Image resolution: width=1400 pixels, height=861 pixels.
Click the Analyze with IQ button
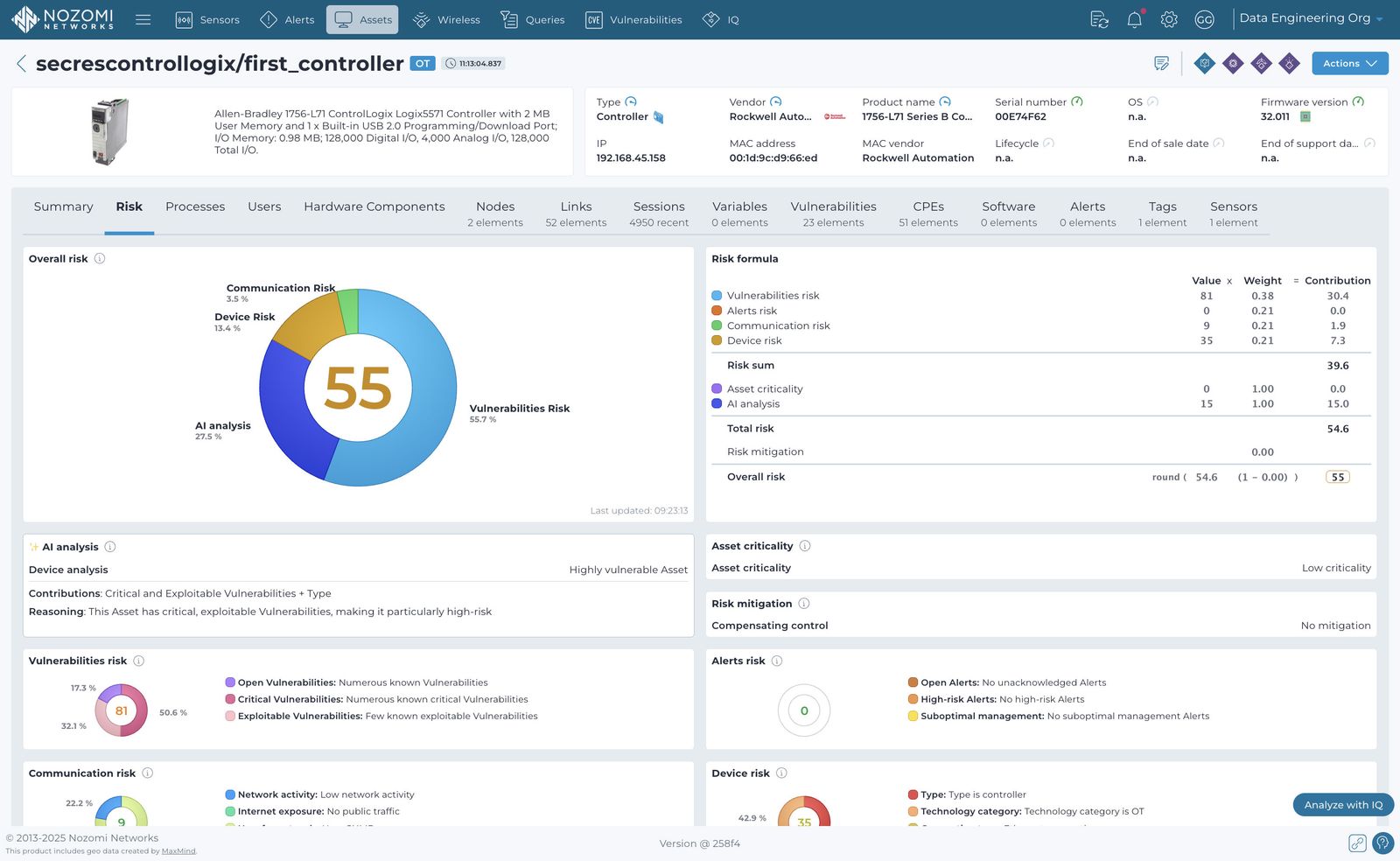pyautogui.click(x=1342, y=804)
